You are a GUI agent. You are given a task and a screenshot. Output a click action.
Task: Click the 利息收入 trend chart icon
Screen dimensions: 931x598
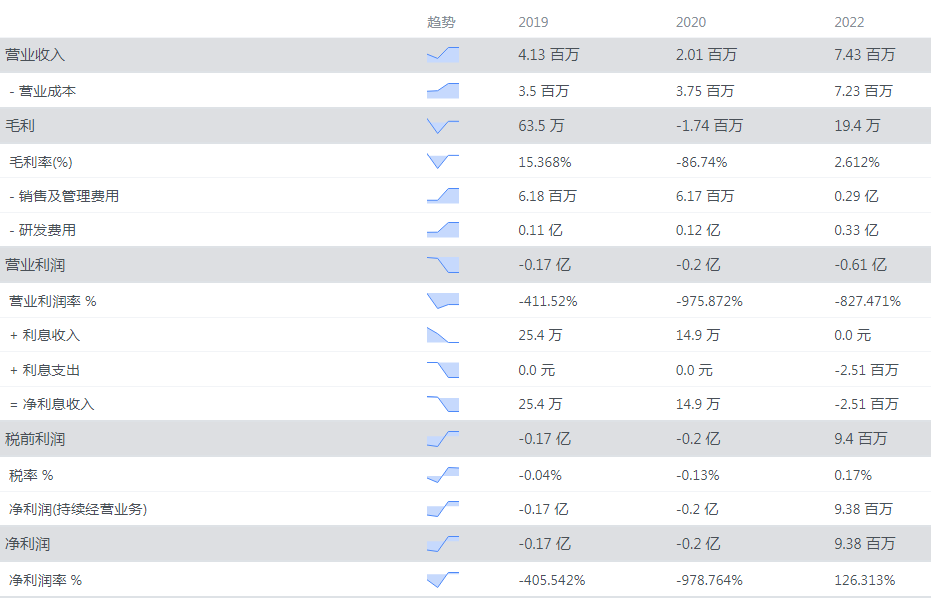click(x=442, y=335)
